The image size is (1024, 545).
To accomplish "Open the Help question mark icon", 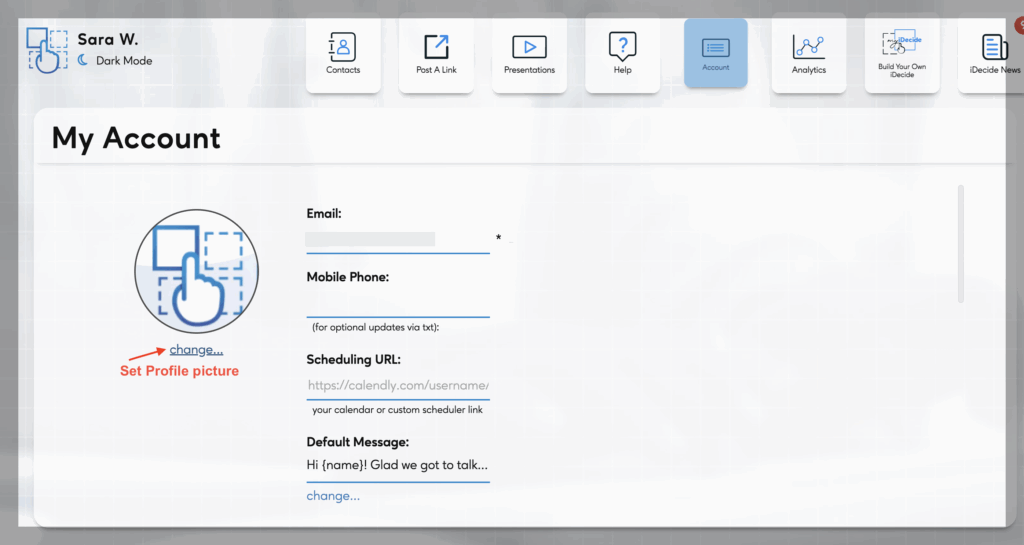I will [x=622, y=55].
